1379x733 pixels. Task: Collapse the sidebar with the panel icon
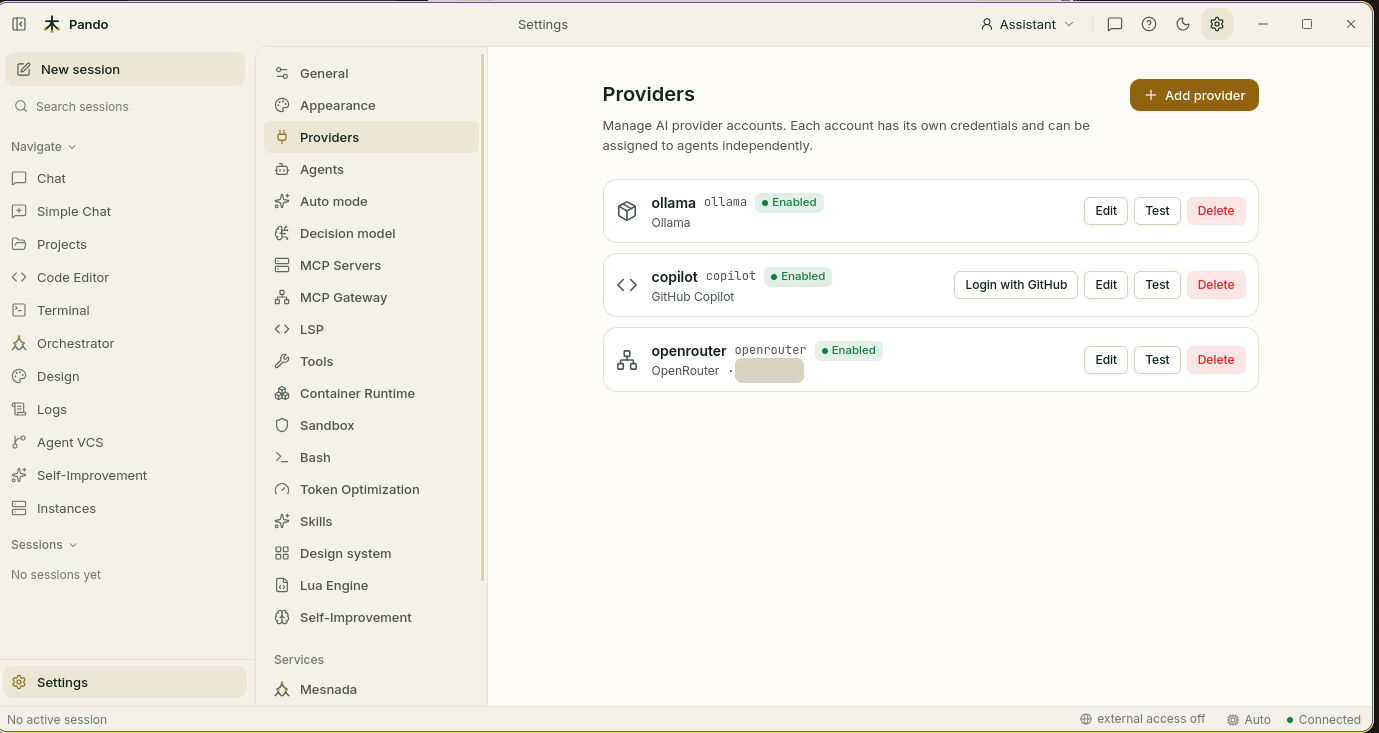pyautogui.click(x=19, y=24)
